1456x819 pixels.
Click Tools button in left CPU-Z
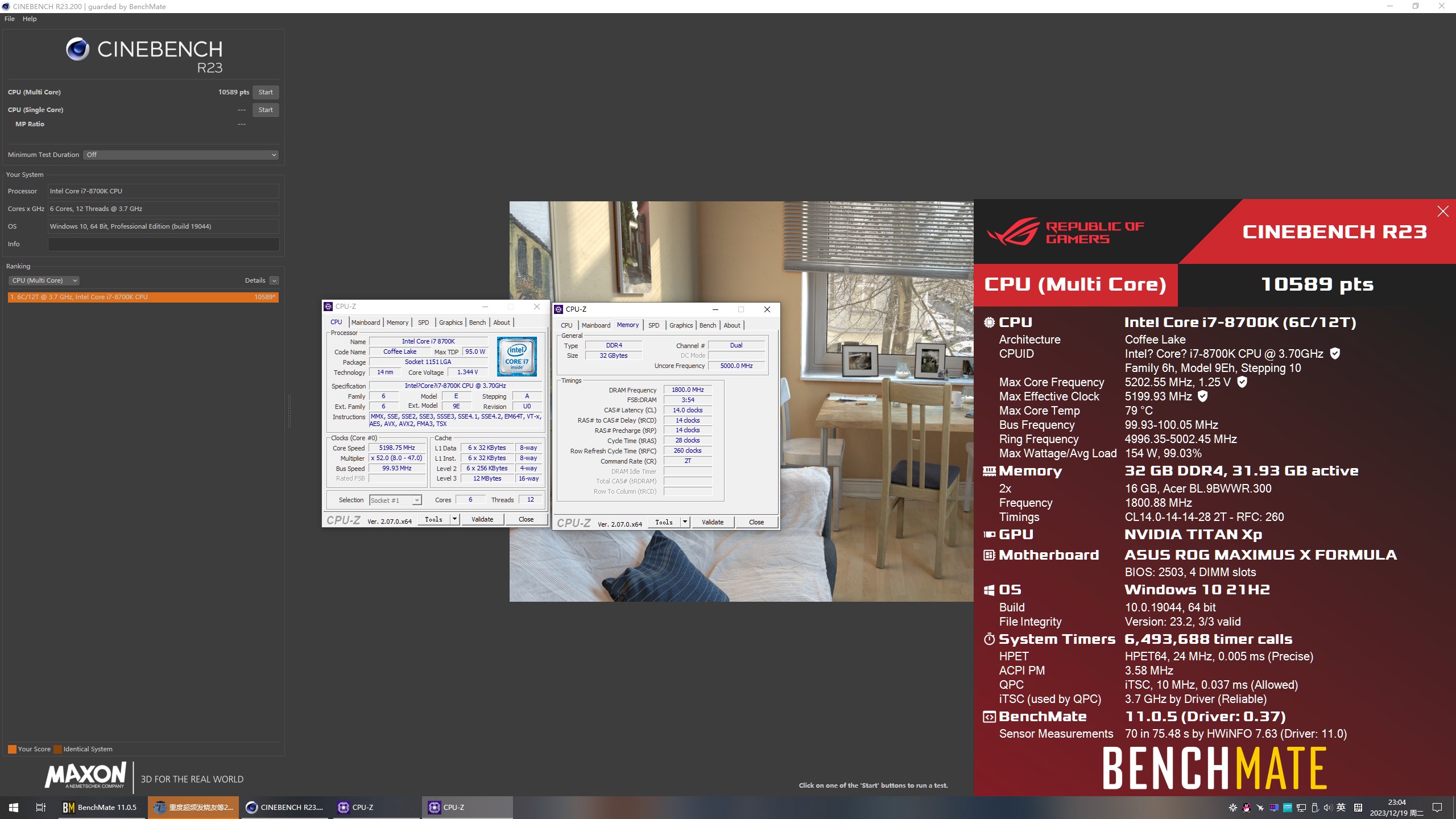[x=434, y=519]
